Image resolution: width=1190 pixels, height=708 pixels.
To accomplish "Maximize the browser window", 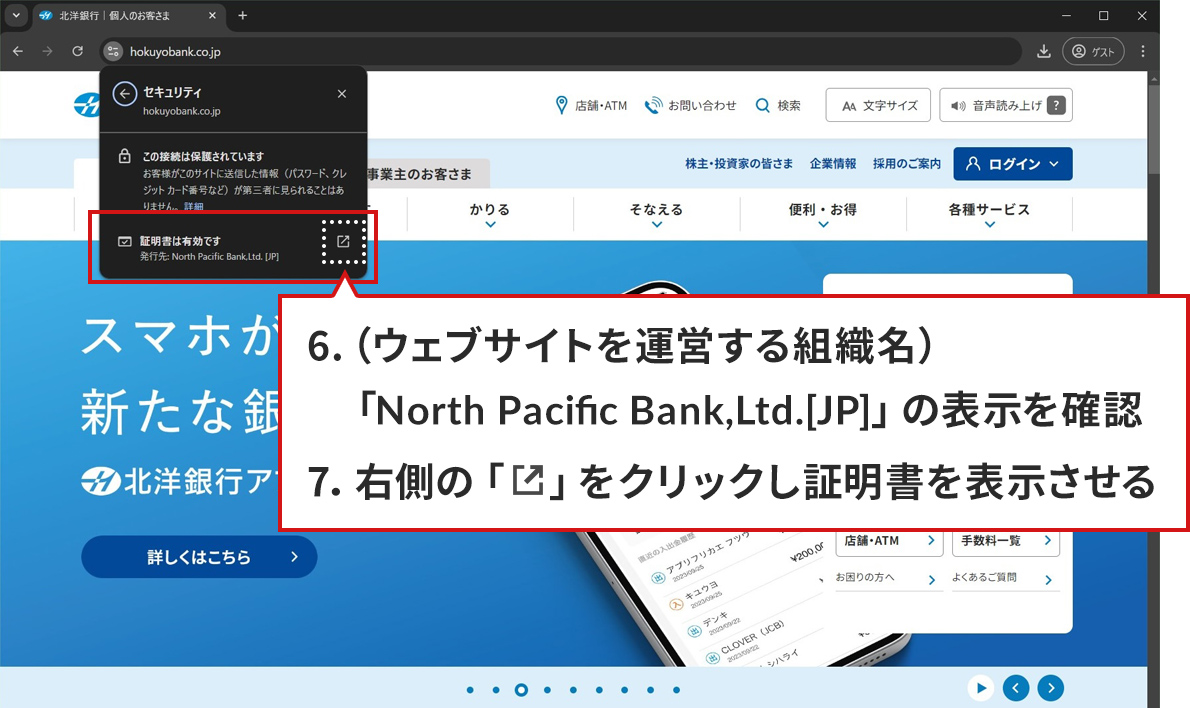I will tap(1103, 15).
